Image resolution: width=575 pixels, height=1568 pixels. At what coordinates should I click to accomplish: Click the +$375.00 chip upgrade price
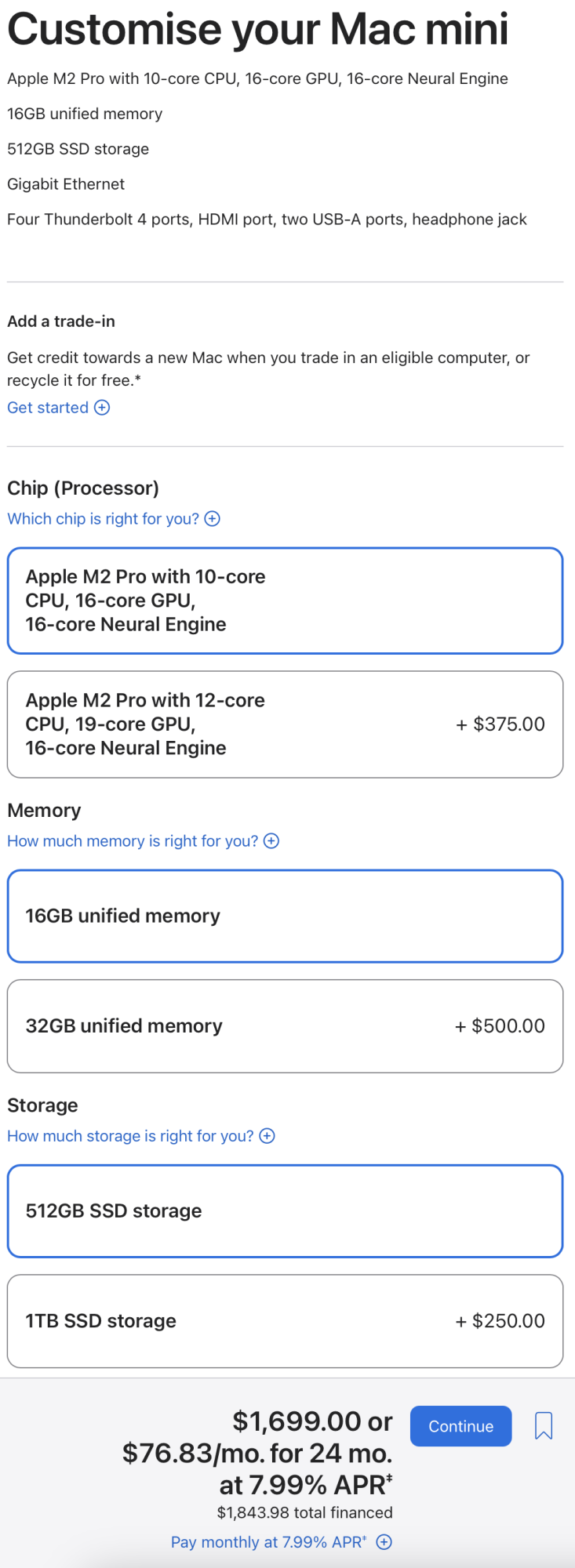pyautogui.click(x=500, y=724)
